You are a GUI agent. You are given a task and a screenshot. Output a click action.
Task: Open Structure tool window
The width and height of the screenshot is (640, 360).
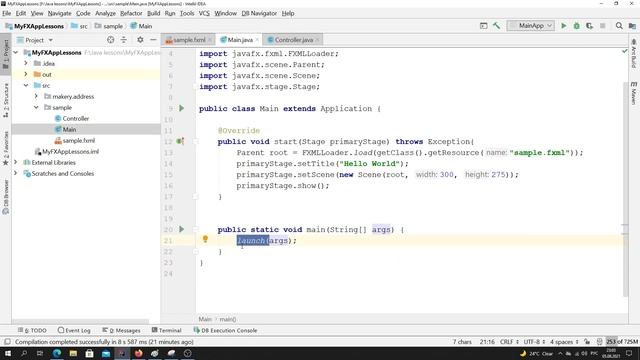[6, 100]
